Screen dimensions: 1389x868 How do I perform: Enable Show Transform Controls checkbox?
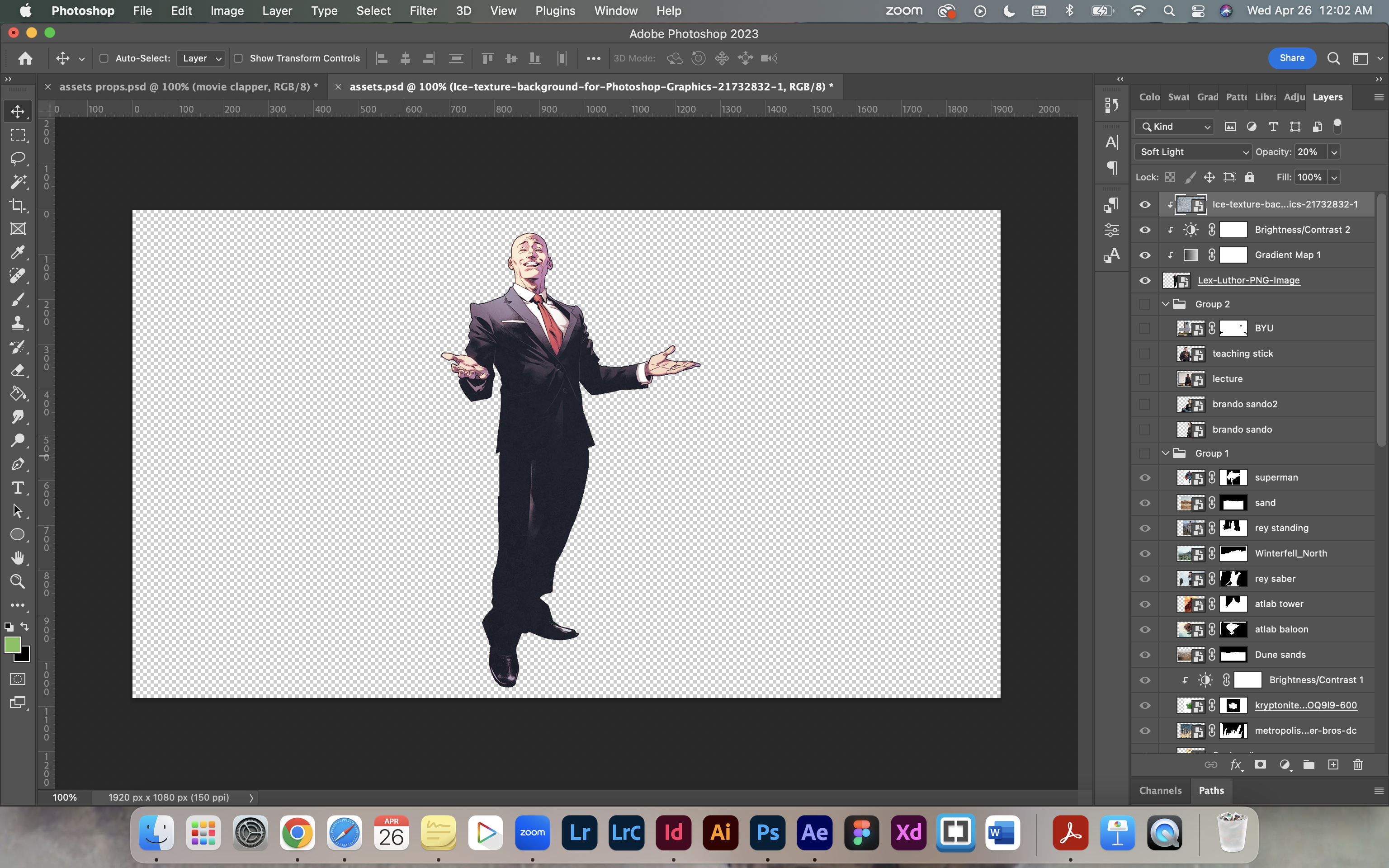pyautogui.click(x=238, y=58)
